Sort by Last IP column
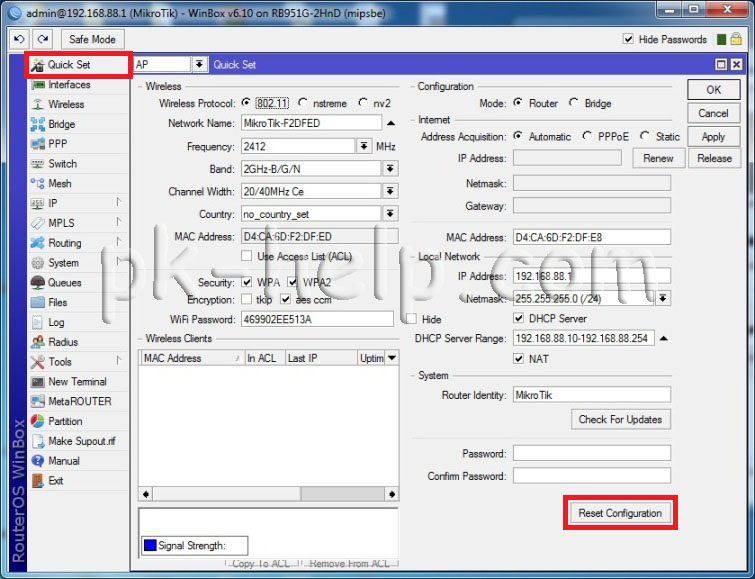The image size is (755, 579). point(321,358)
